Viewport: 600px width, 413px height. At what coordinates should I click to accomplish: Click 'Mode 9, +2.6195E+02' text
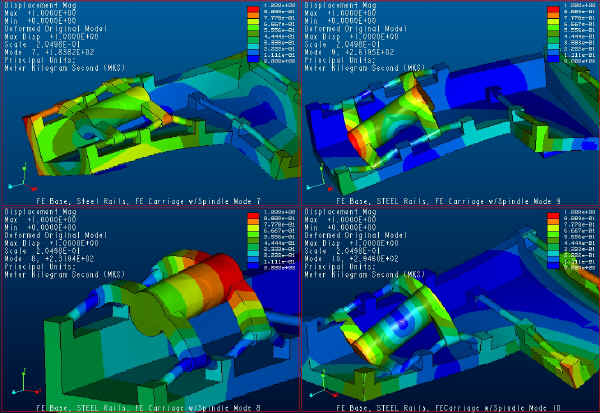349,52
